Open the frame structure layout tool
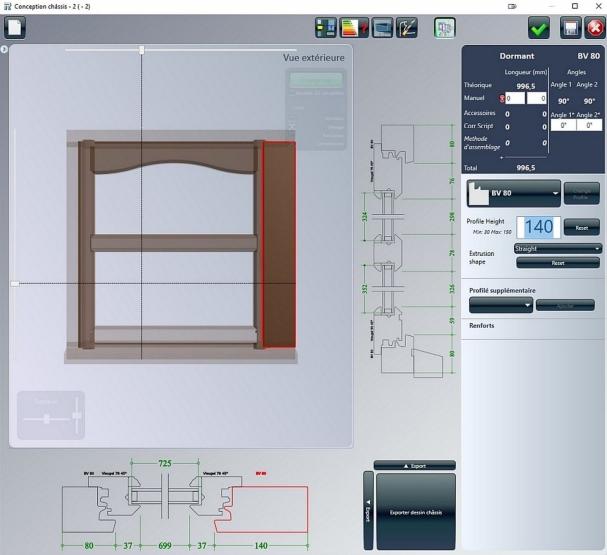The height and width of the screenshot is (555, 607). 326,28
